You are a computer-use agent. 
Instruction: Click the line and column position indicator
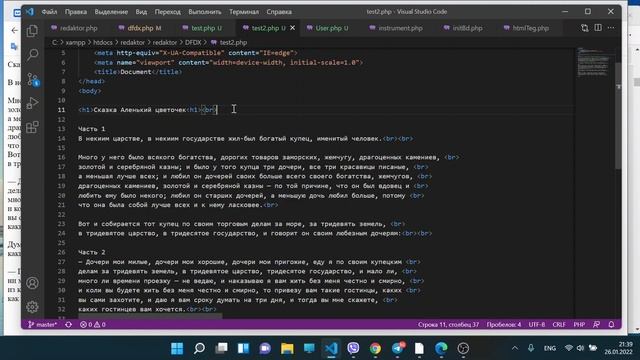pos(448,324)
